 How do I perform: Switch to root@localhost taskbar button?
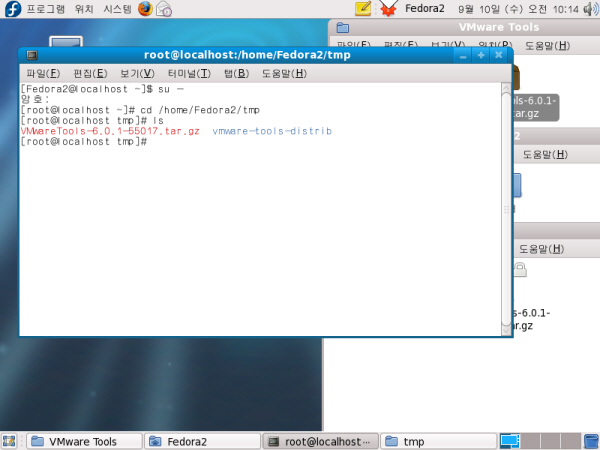coord(321,442)
